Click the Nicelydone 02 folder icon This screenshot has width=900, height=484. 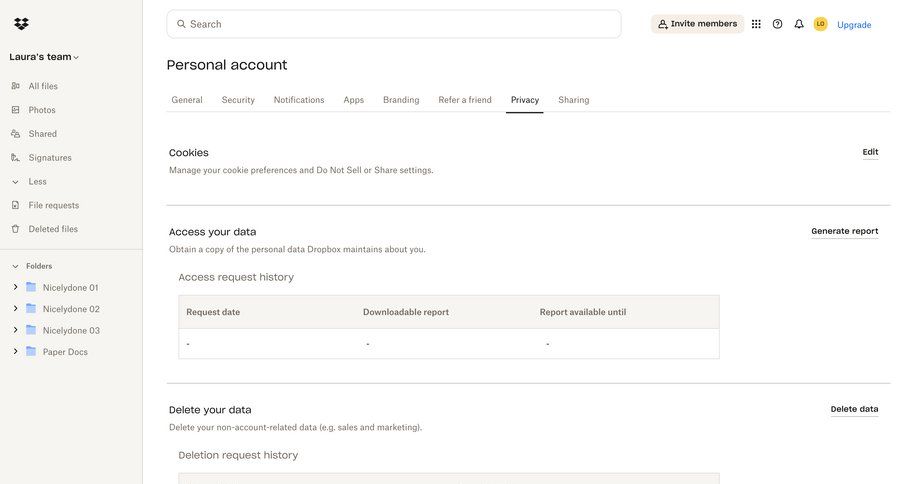tap(31, 308)
